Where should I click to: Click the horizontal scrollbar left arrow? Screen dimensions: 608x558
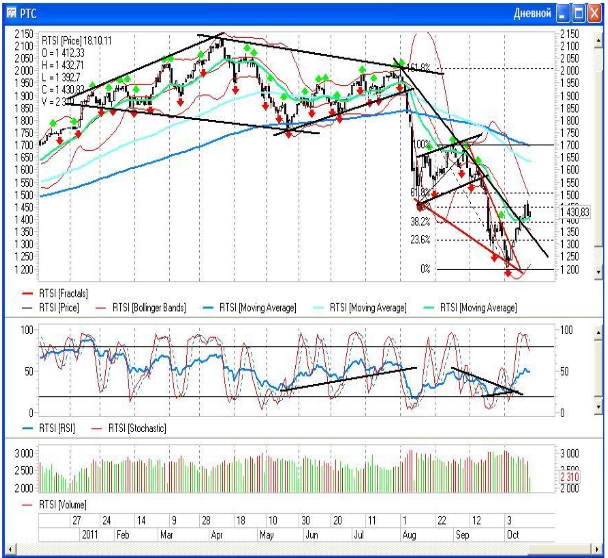click(10, 549)
